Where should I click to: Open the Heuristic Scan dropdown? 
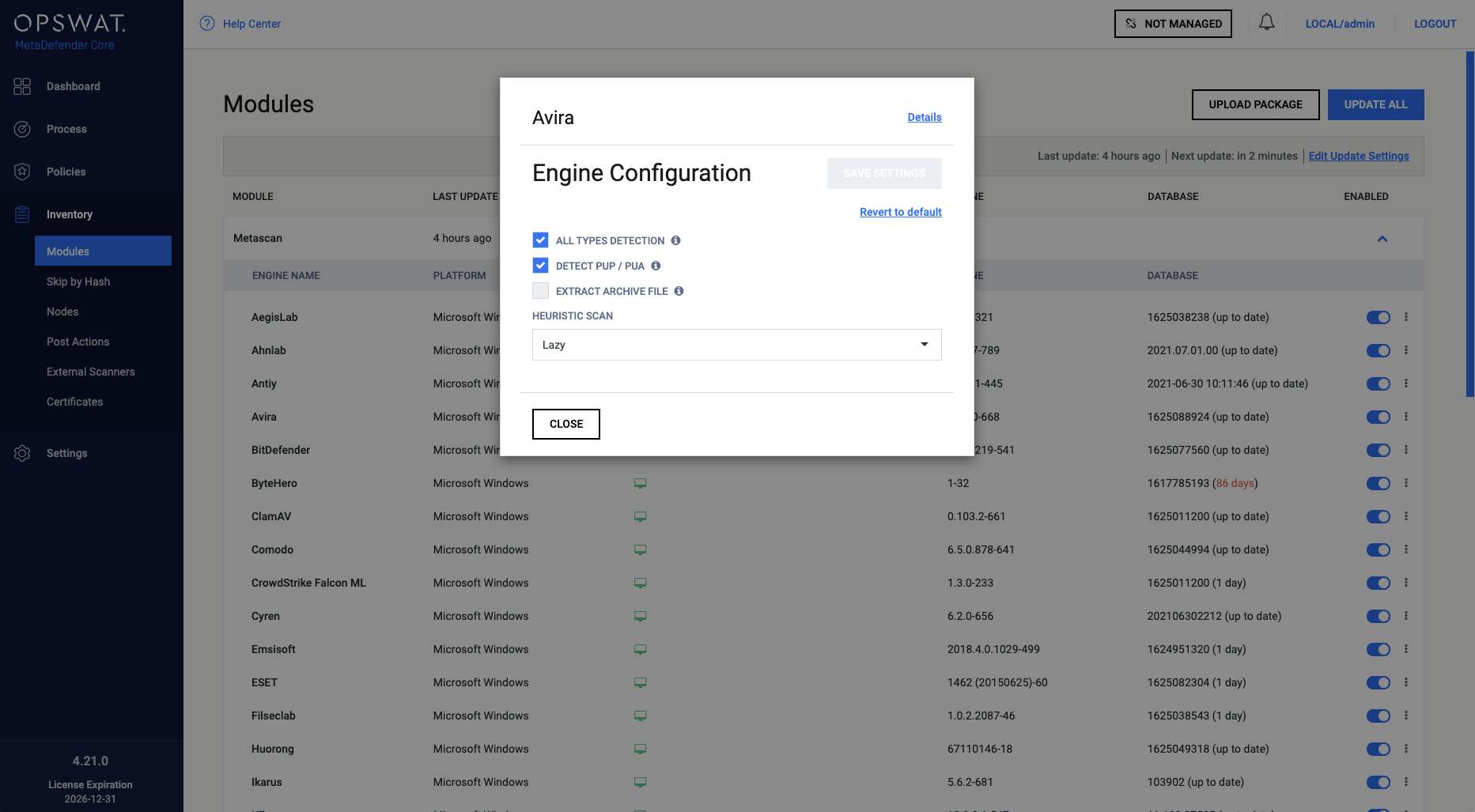[x=736, y=345]
